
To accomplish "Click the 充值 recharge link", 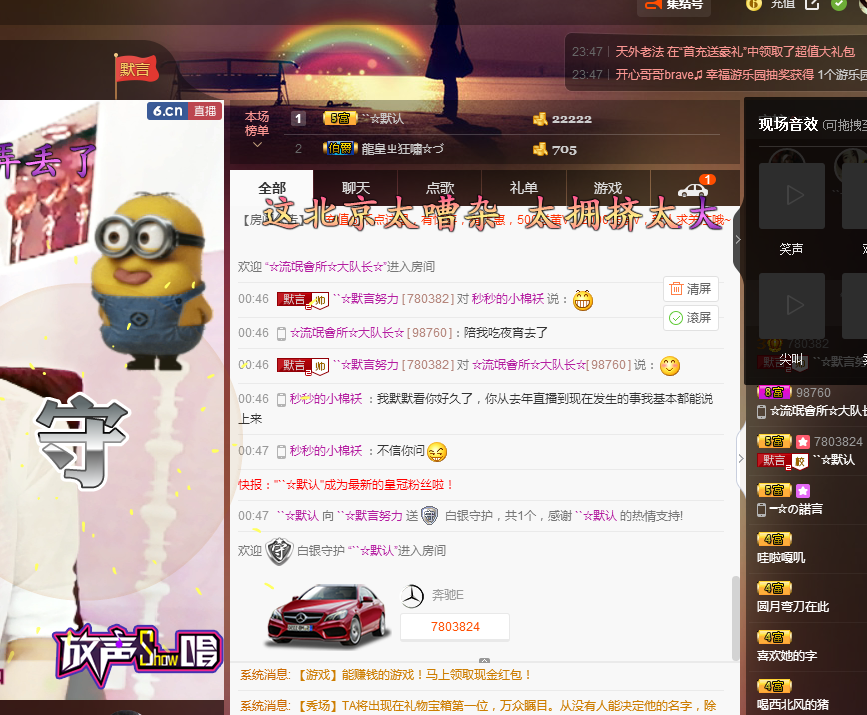I will (x=782, y=4).
